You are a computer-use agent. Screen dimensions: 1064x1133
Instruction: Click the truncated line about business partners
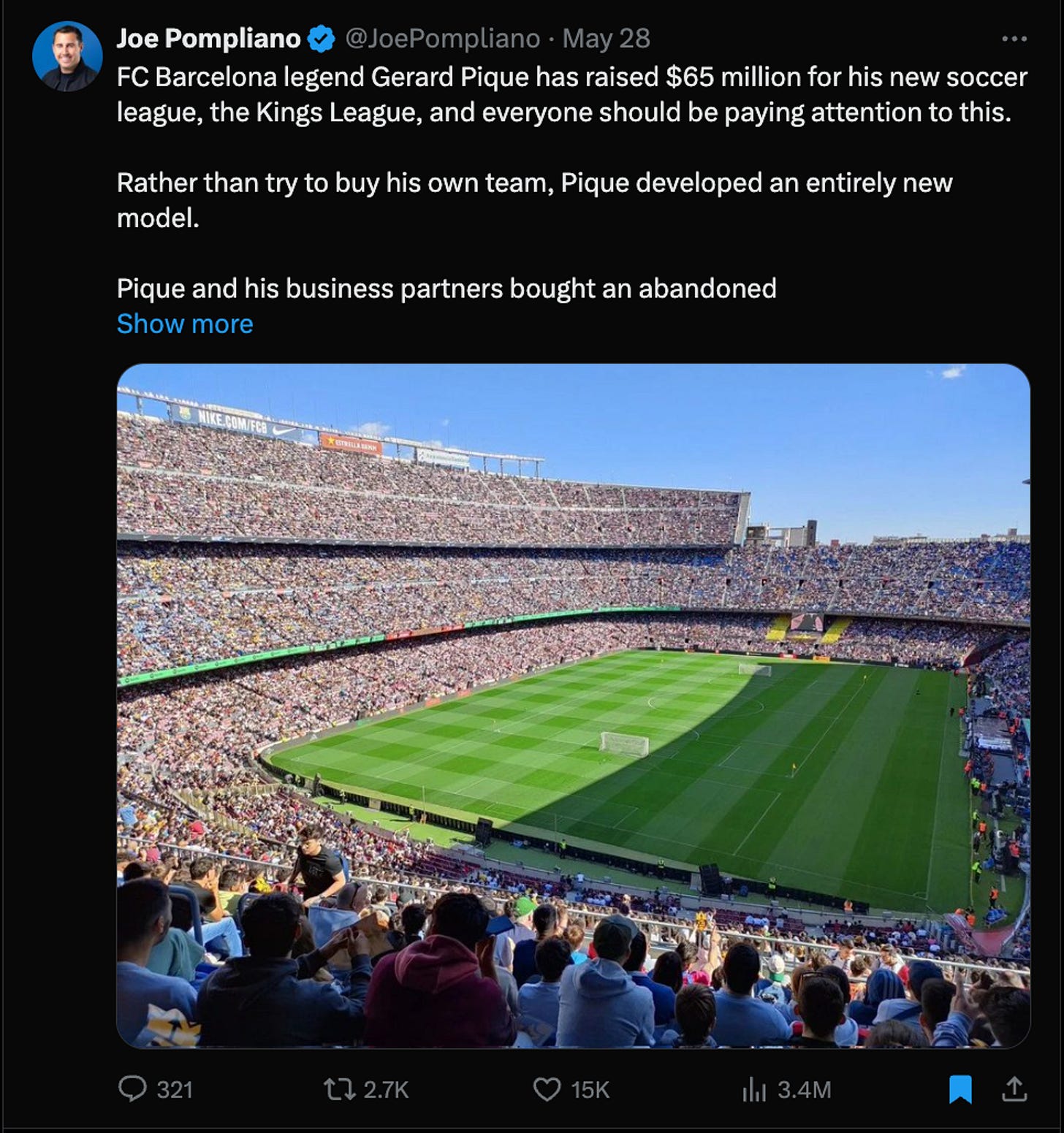(446, 289)
